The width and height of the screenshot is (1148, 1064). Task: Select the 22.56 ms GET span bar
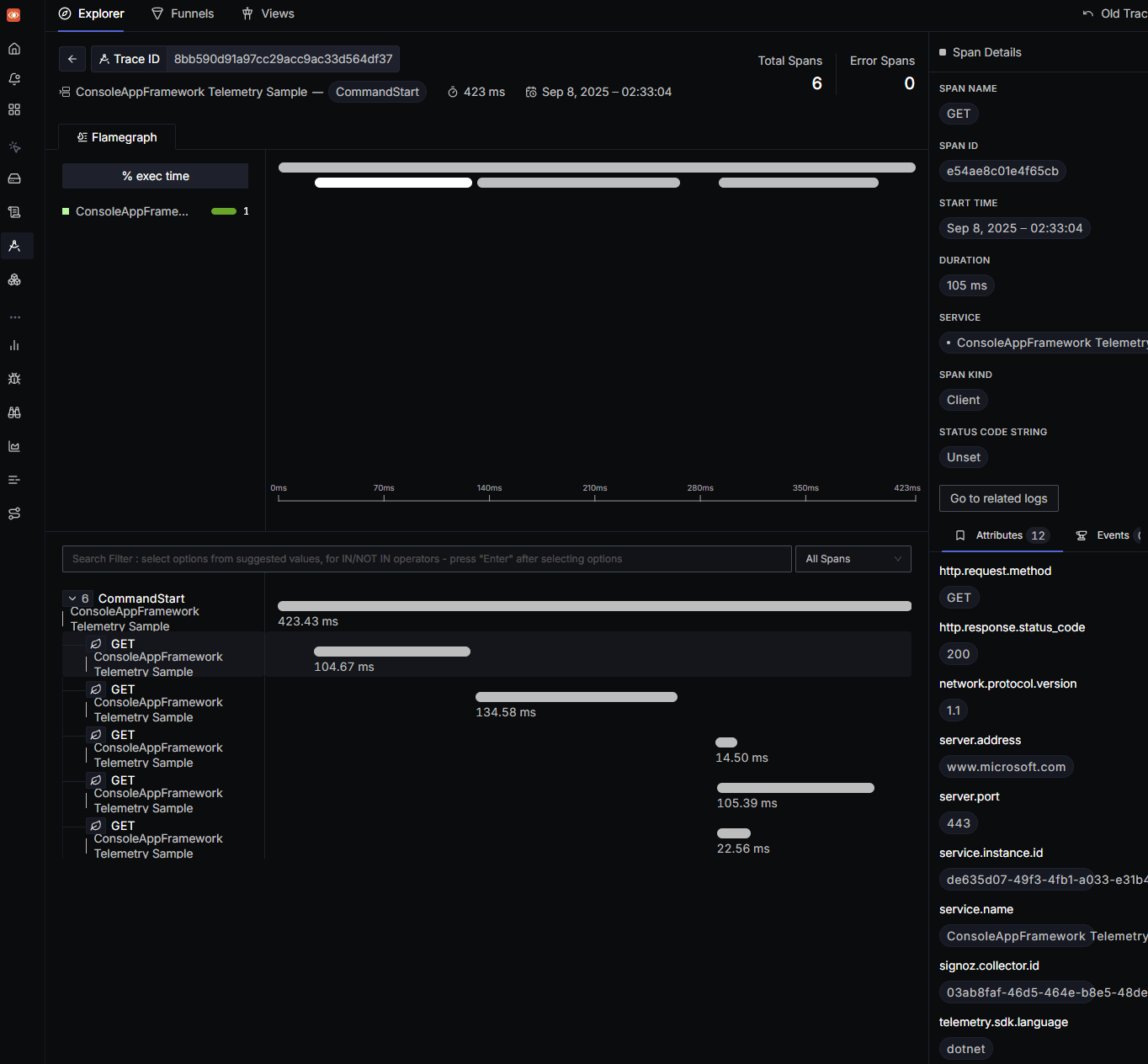pos(734,833)
